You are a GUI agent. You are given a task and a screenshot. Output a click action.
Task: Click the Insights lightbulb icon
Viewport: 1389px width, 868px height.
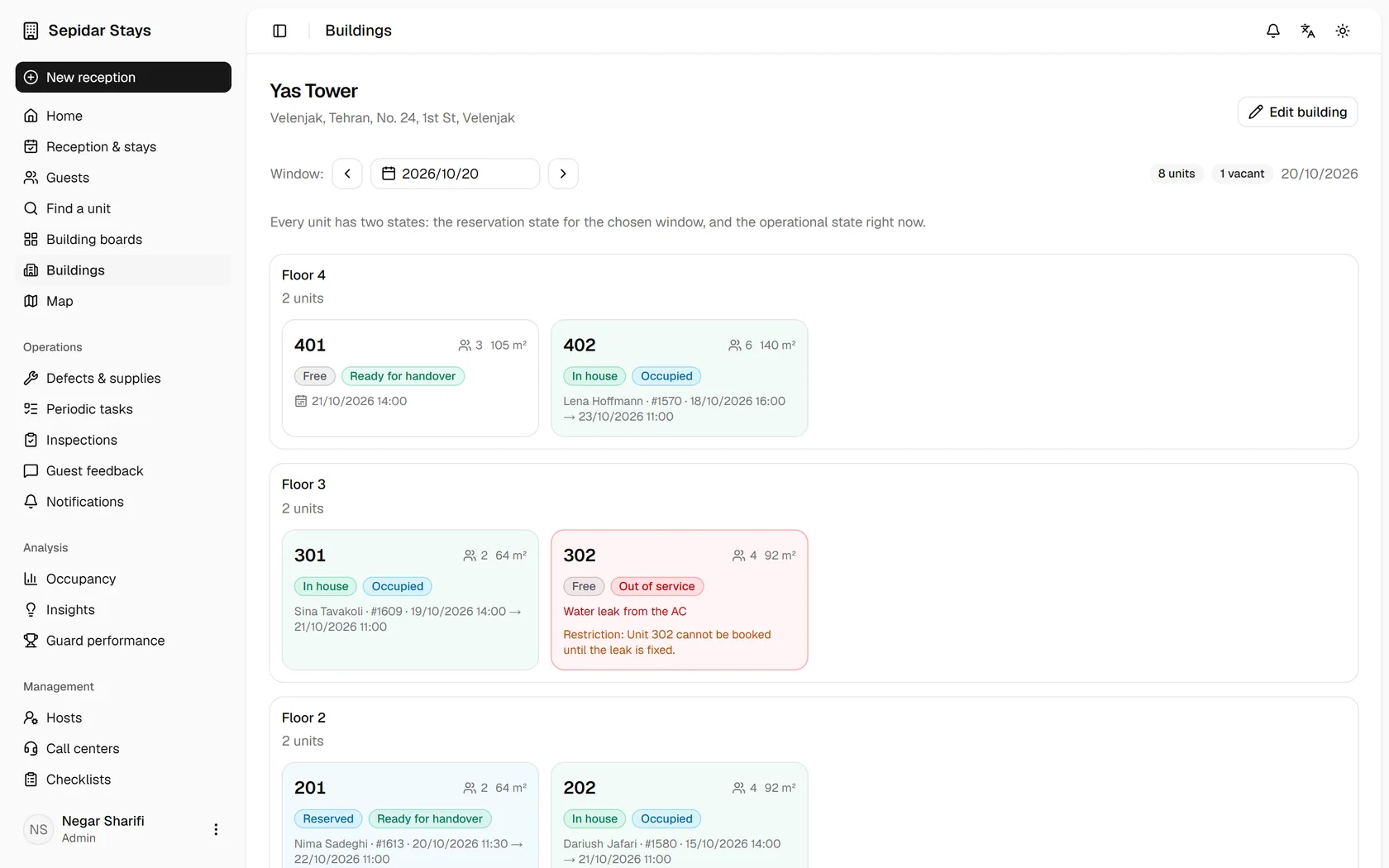pyautogui.click(x=31, y=609)
